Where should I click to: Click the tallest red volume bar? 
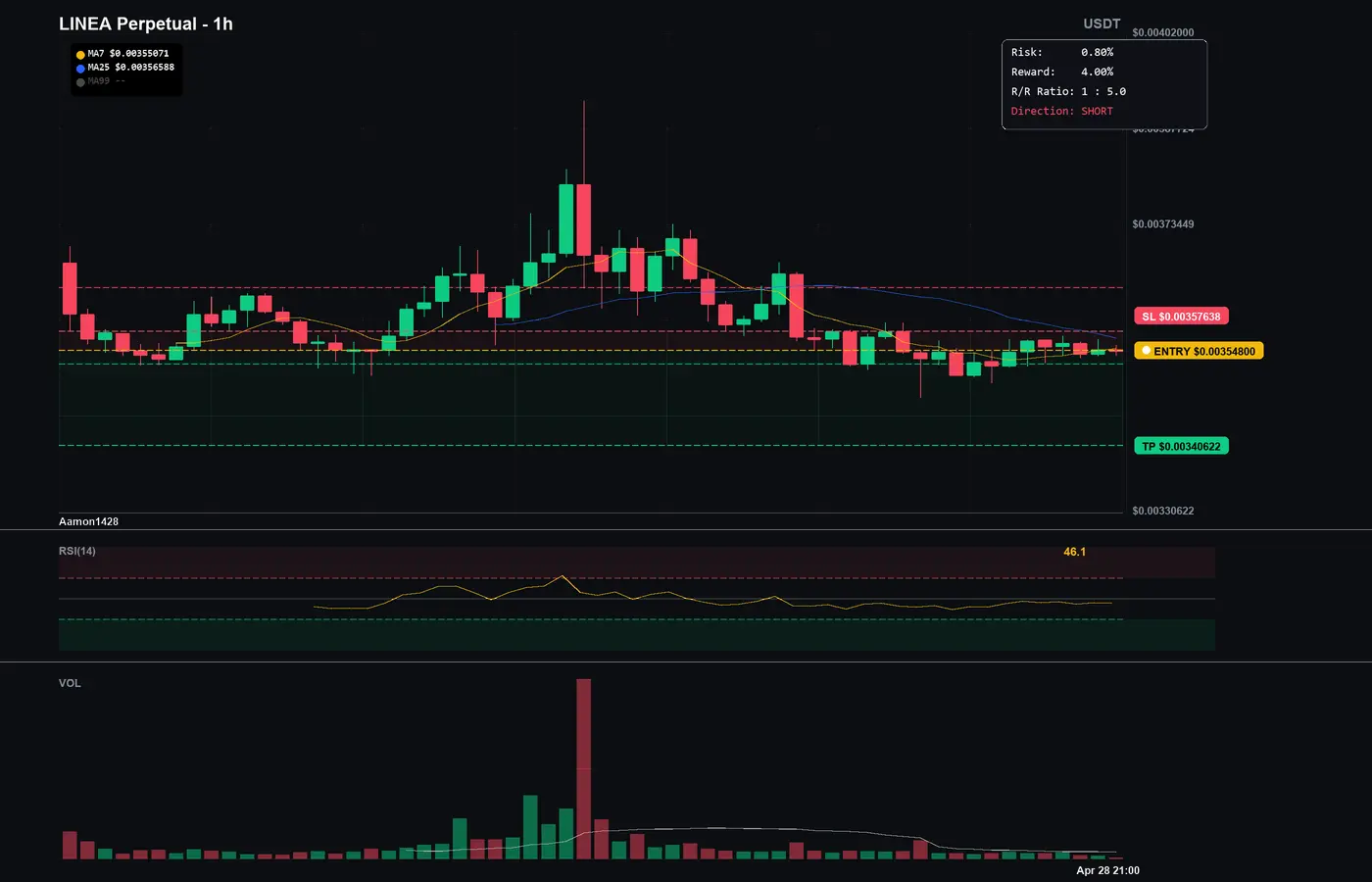[x=584, y=769]
